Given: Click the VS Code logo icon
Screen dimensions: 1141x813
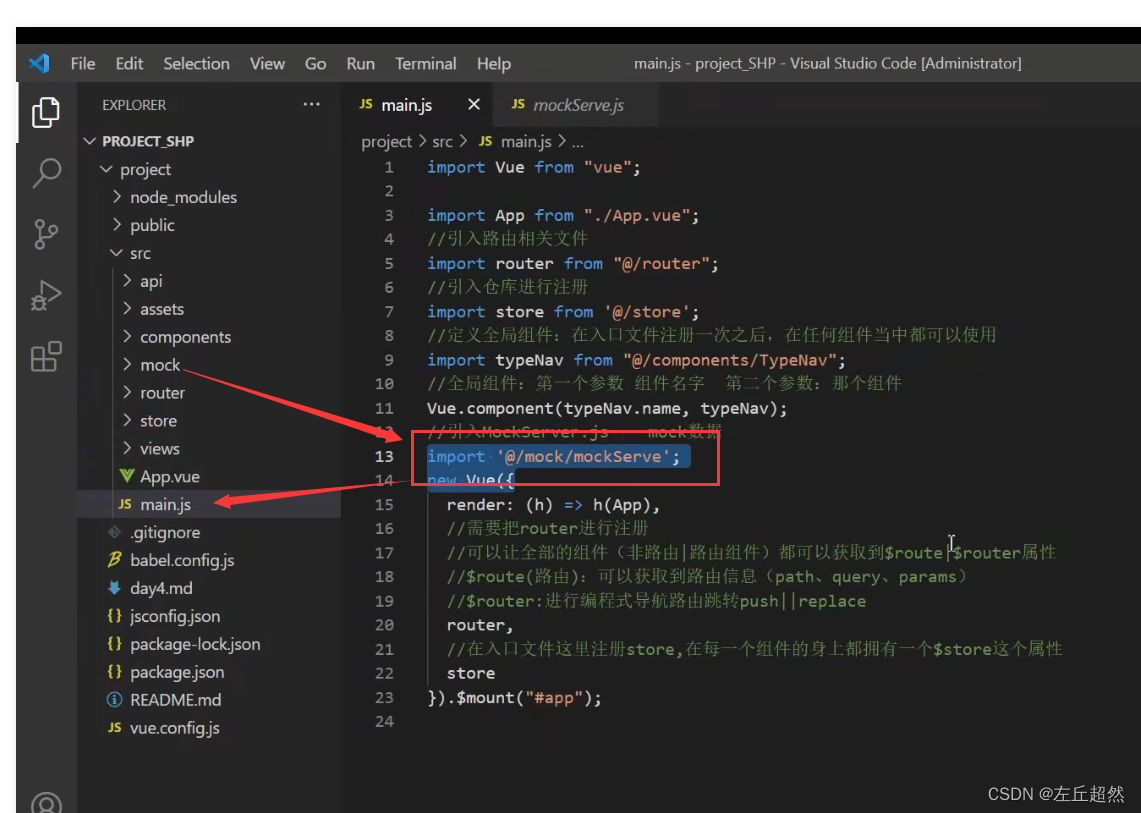Looking at the screenshot, I should click(x=39, y=63).
